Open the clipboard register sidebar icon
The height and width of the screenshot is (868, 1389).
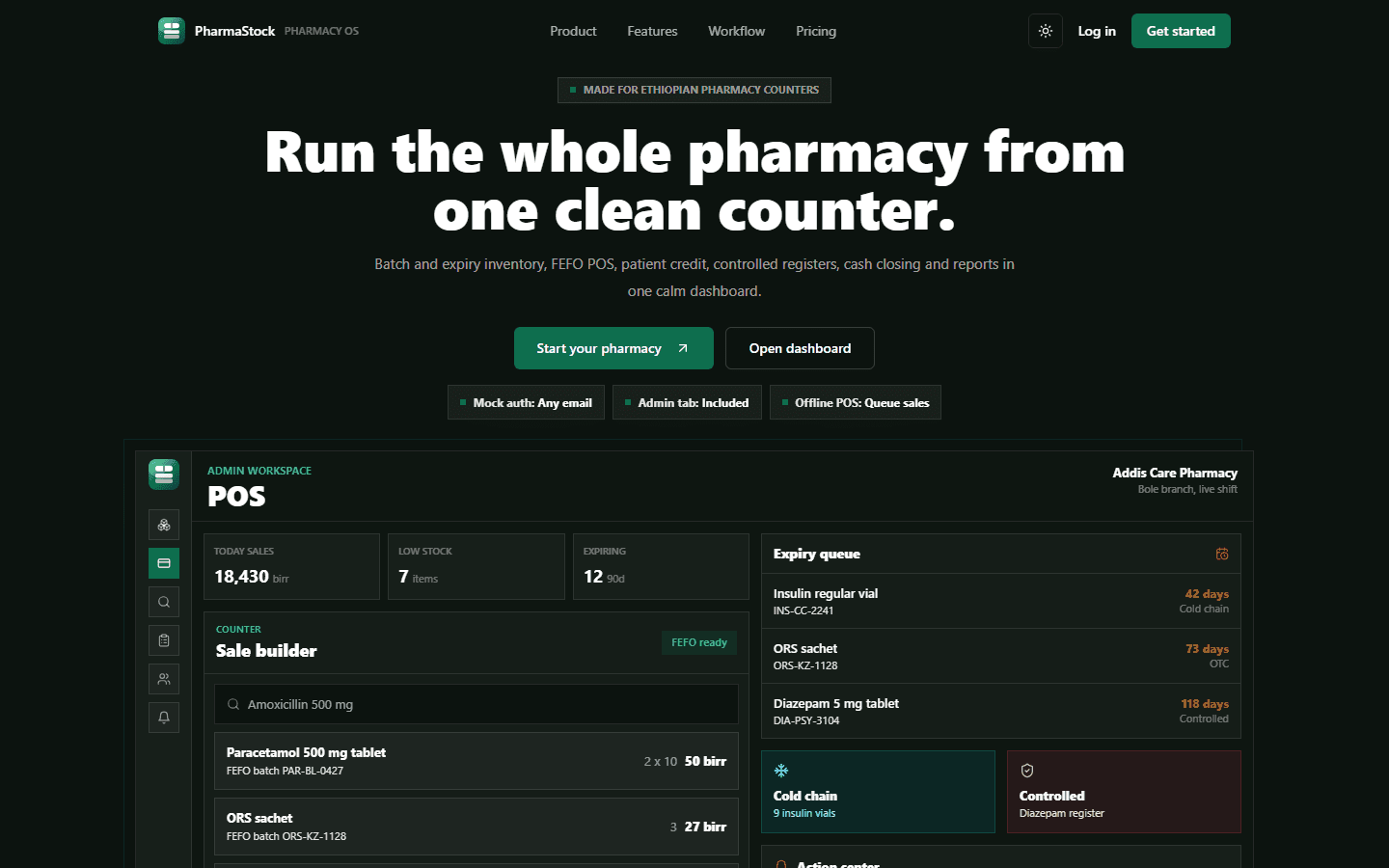click(164, 640)
